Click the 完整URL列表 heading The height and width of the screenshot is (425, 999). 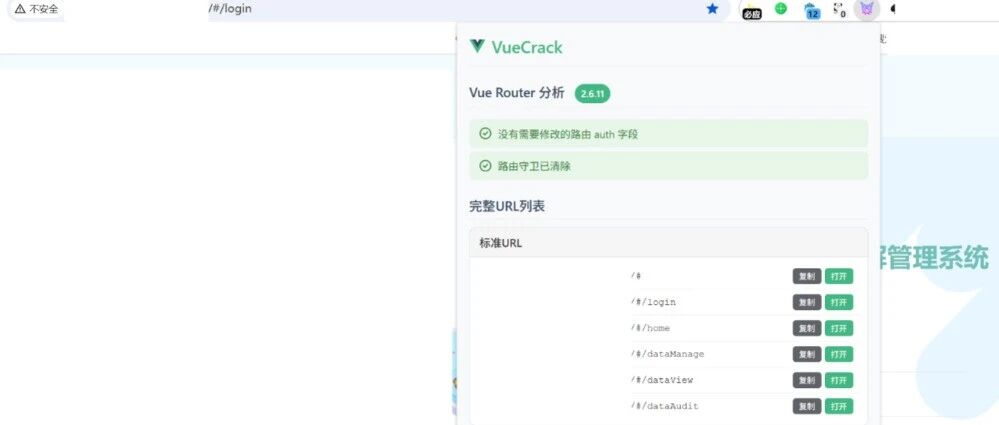point(507,206)
